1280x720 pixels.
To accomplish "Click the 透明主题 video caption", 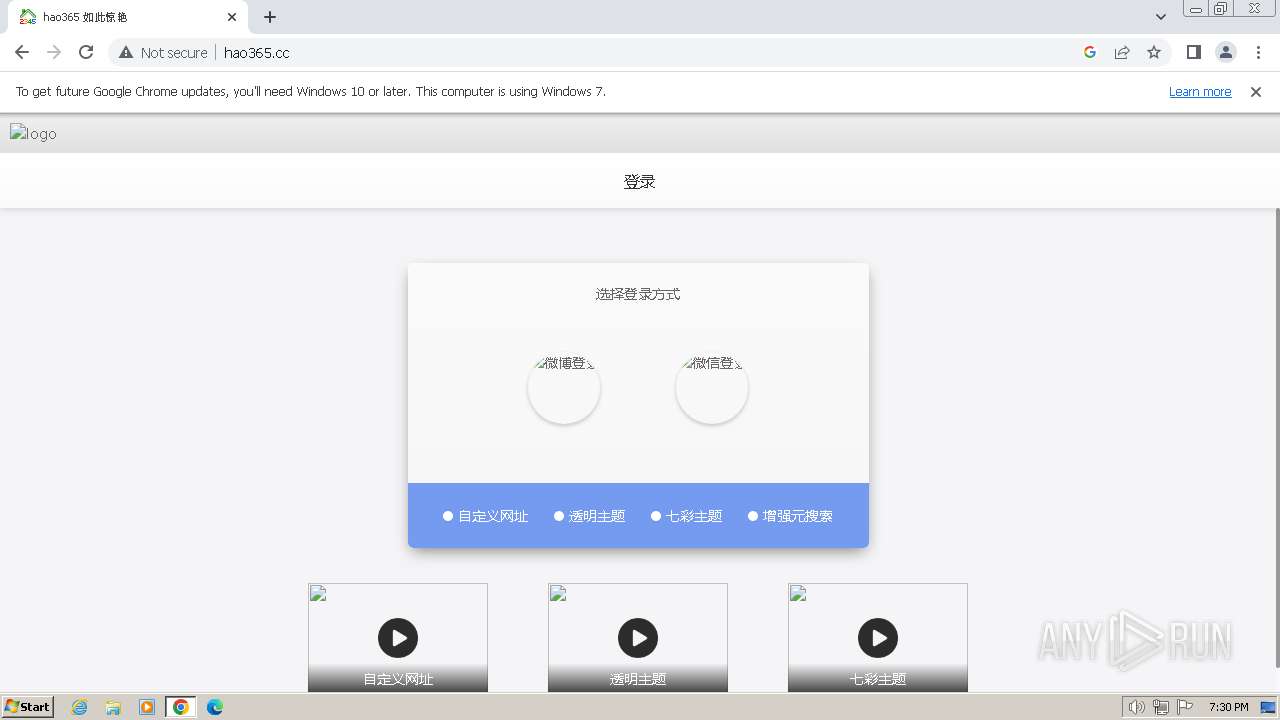I will coord(638,679).
